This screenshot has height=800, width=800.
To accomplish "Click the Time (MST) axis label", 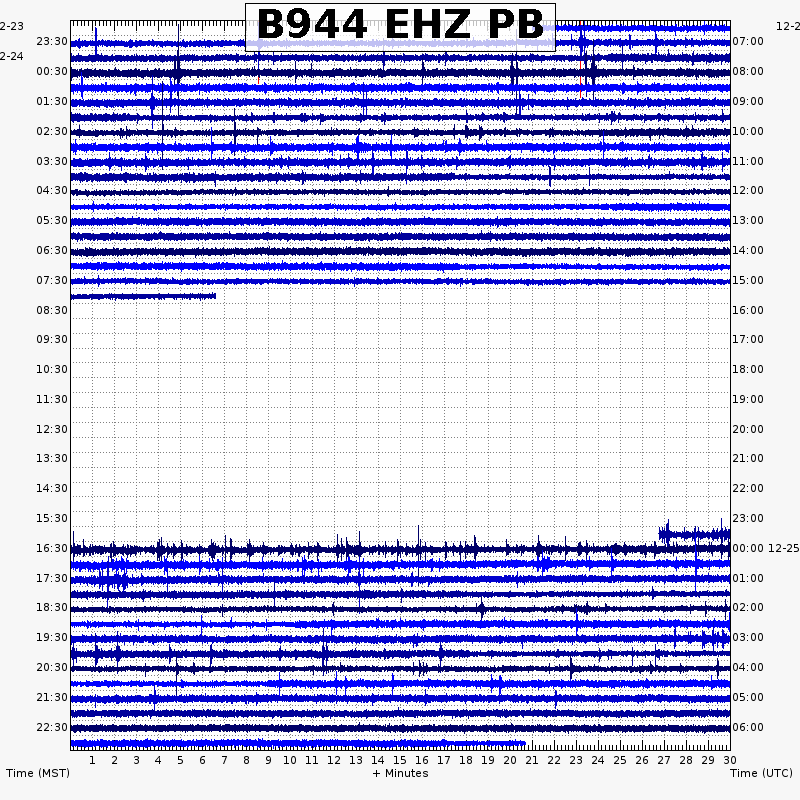I will pos(38,773).
